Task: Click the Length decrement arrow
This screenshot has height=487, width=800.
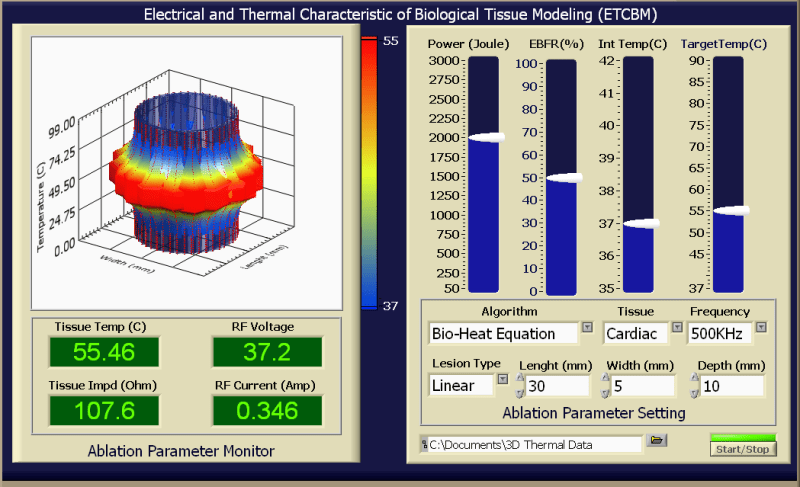Action: tap(520, 393)
